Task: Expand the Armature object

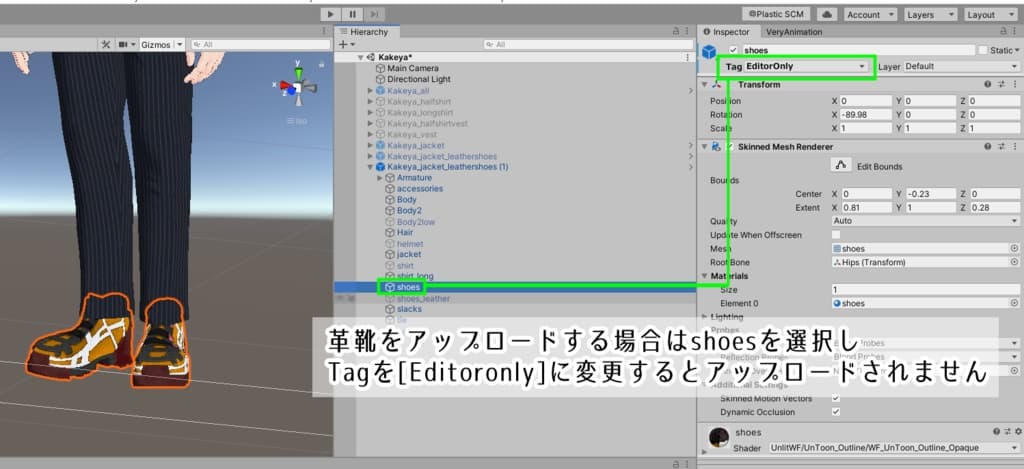Action: click(x=380, y=178)
